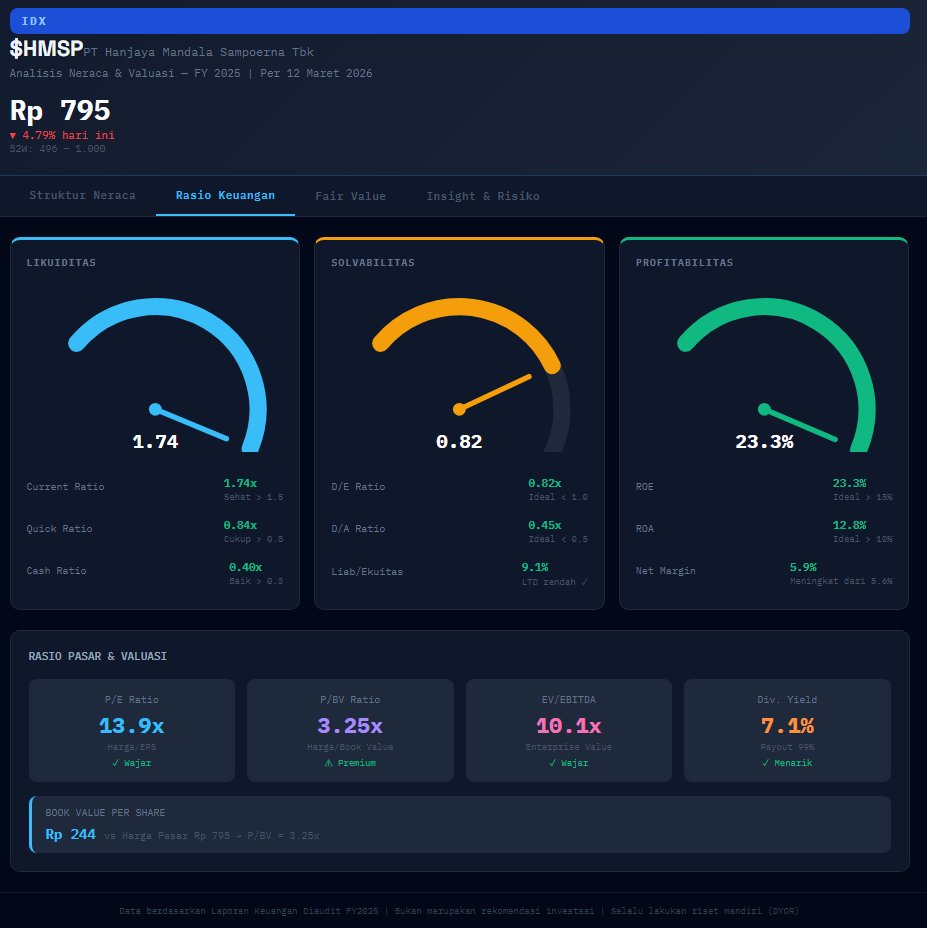Click the Likuiditas card heading
This screenshot has width=927, height=928.
(x=61, y=262)
